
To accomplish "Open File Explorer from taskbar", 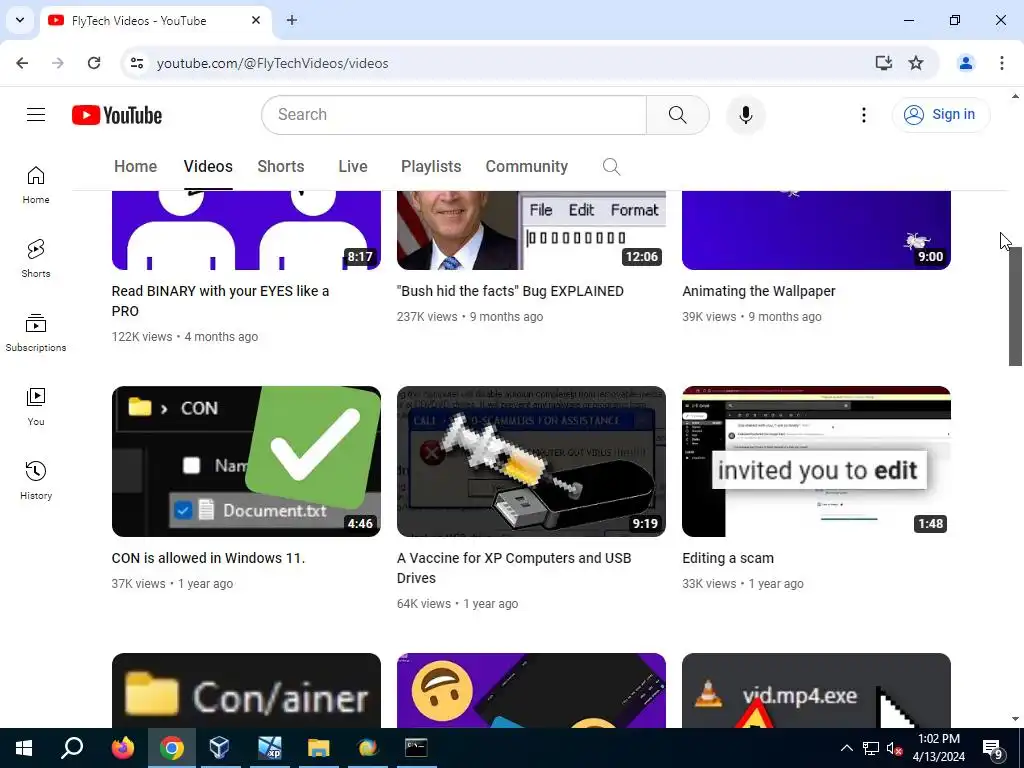I will tap(319, 748).
